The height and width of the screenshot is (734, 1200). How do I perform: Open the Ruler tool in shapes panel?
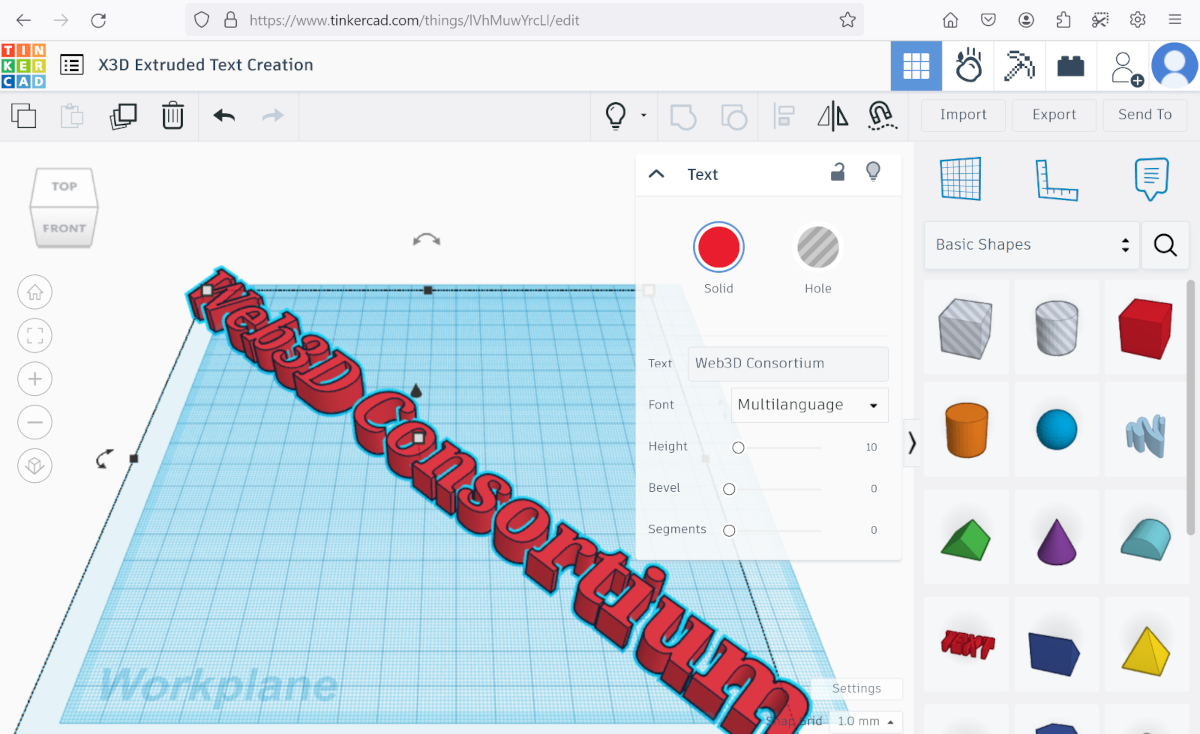[x=1056, y=180]
